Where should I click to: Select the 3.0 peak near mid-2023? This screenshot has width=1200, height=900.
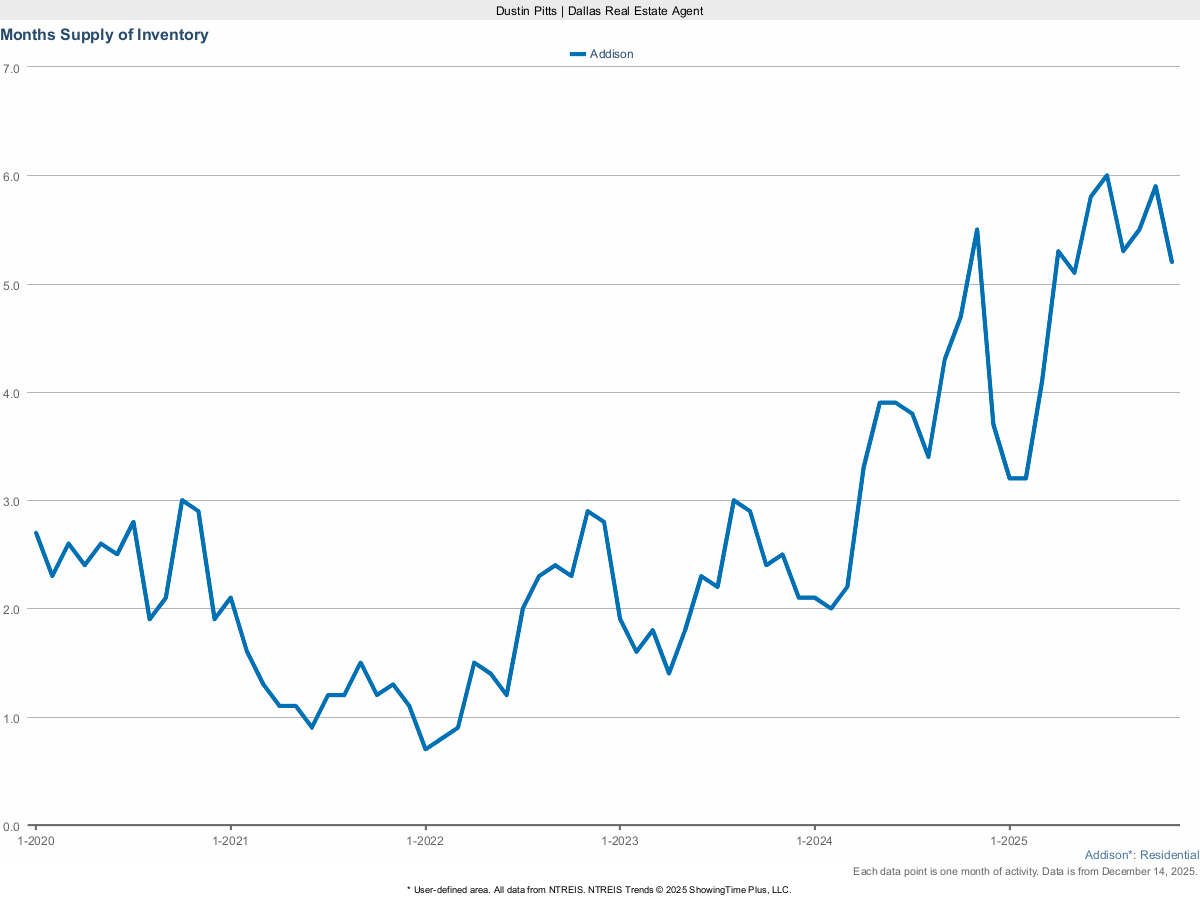click(734, 498)
